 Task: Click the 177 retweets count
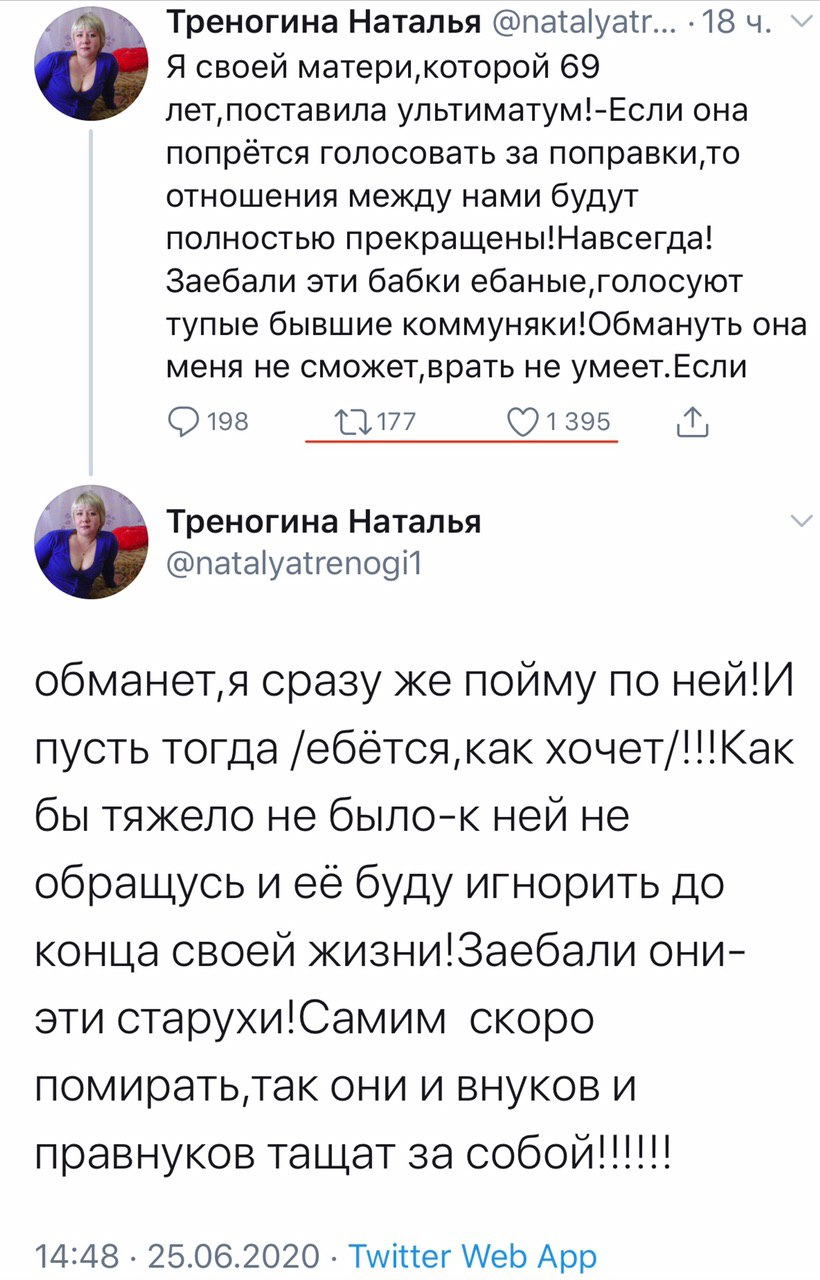pos(395,422)
